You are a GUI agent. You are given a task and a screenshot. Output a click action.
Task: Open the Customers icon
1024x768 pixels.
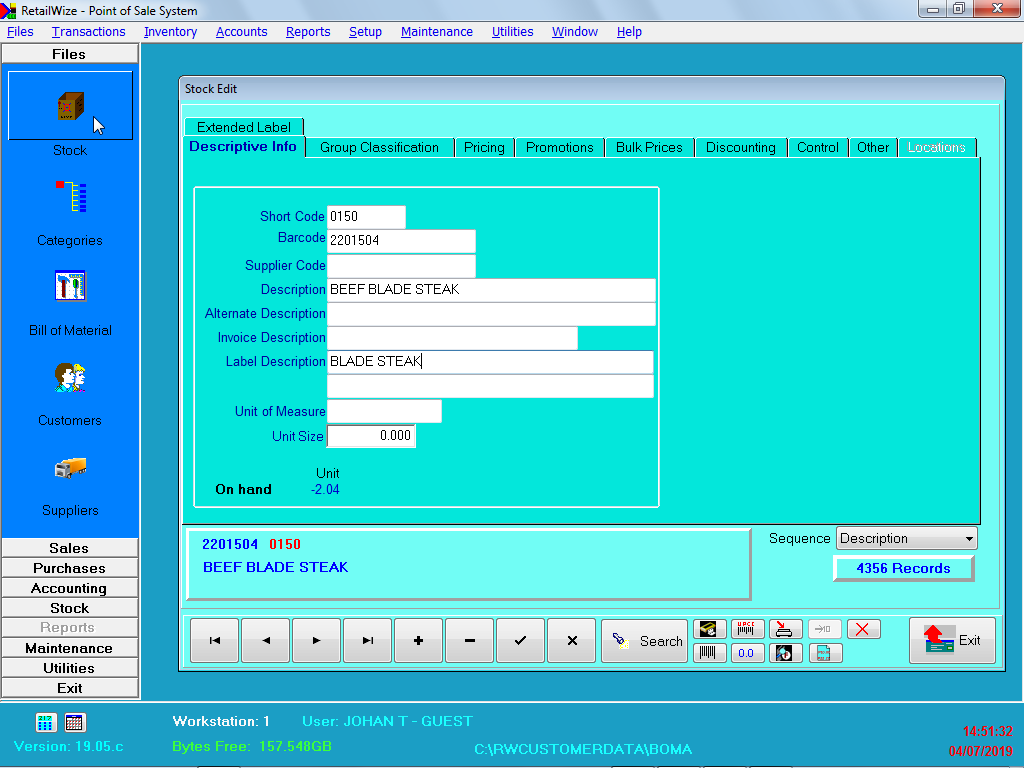click(71, 377)
